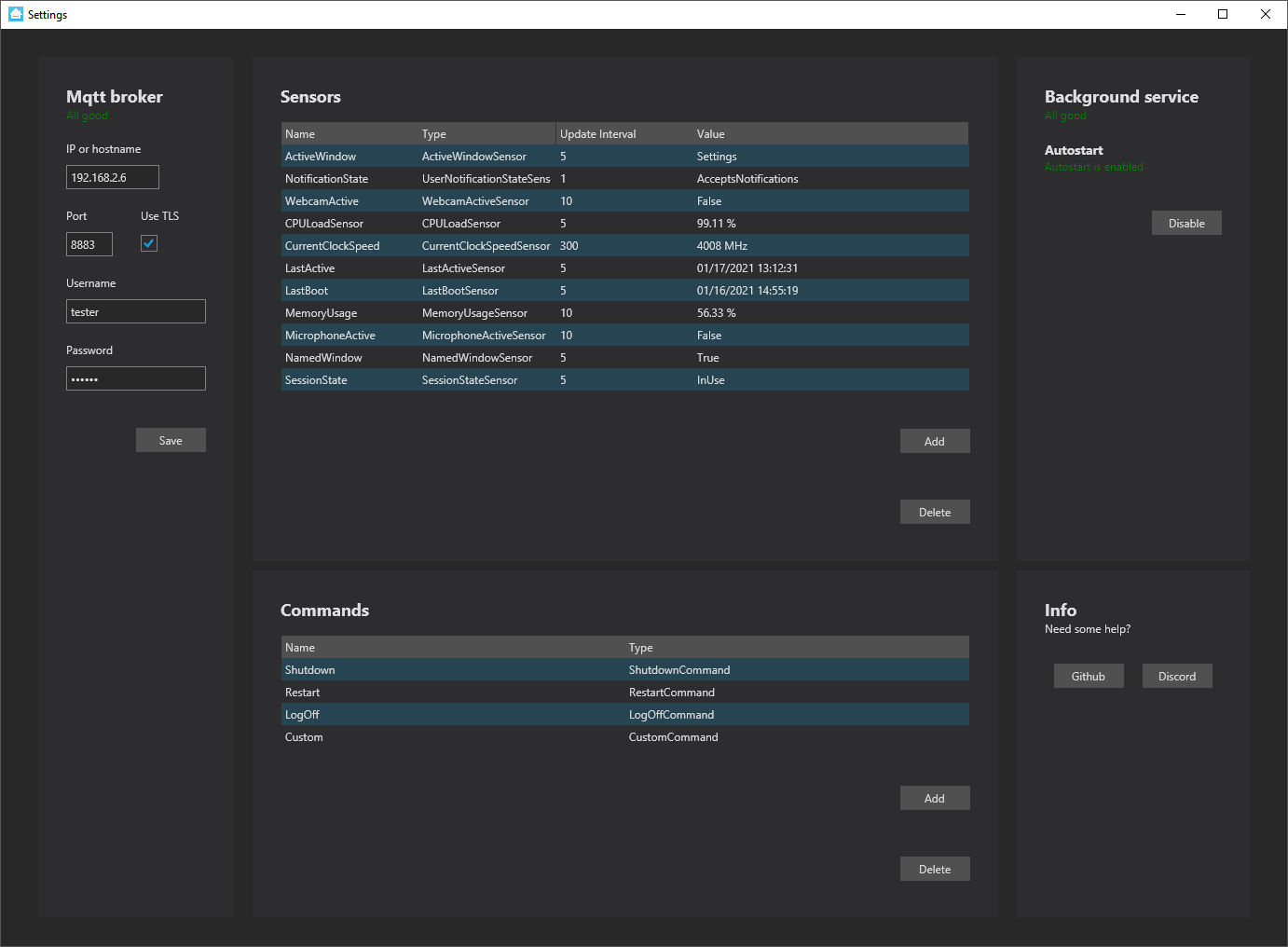Image resolution: width=1288 pixels, height=947 pixels.
Task: Open the Github help page
Action: [1089, 675]
